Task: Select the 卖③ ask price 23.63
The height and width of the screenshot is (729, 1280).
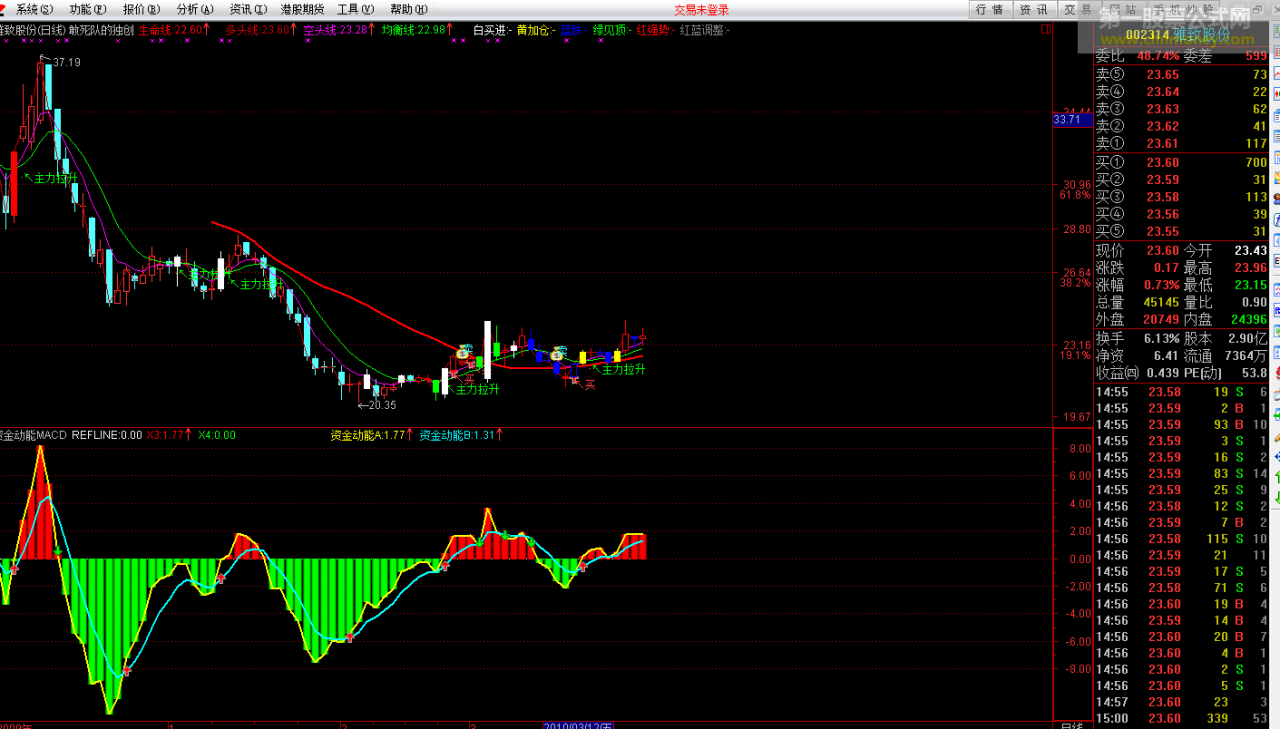Action: (x=1162, y=109)
